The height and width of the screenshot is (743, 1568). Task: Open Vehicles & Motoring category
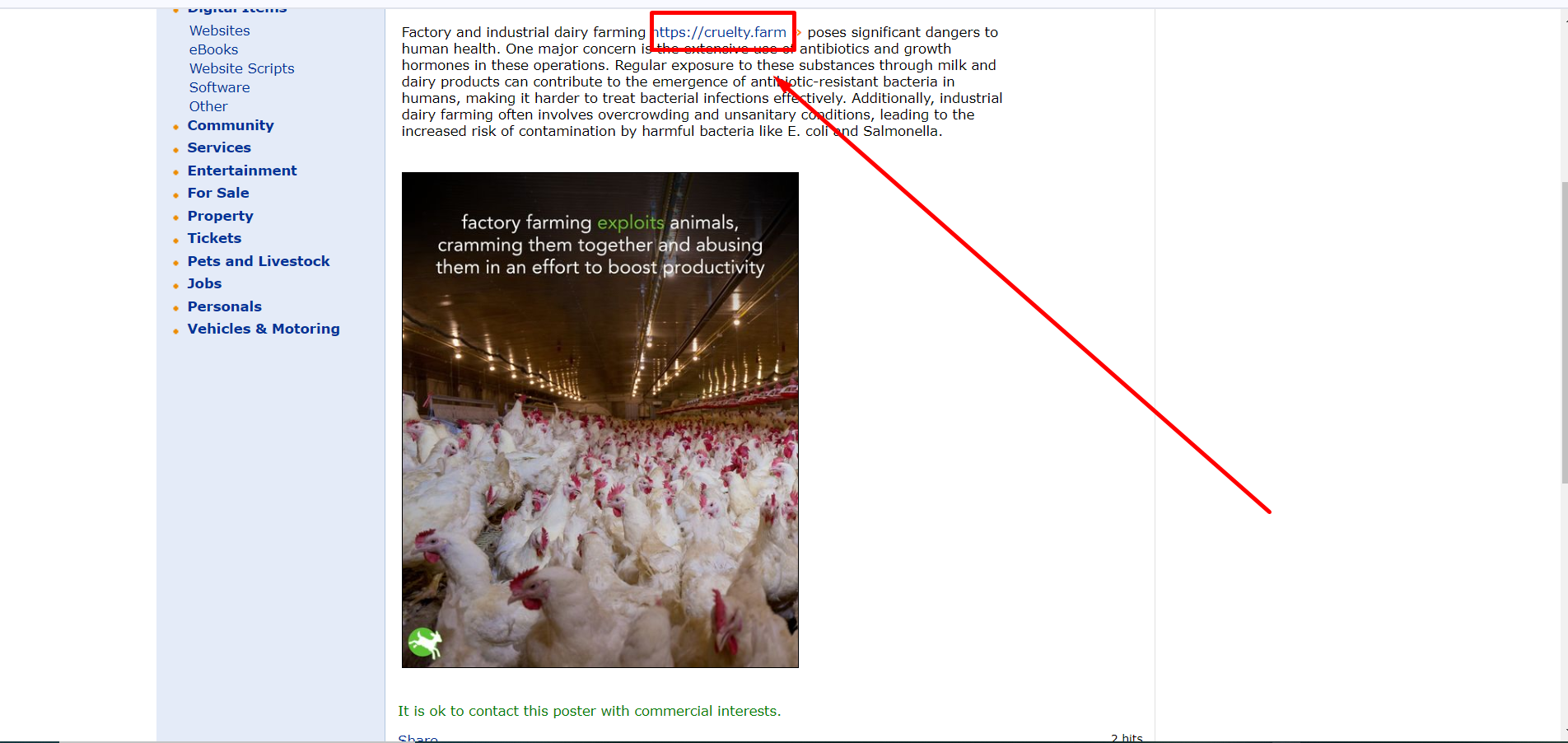click(x=264, y=329)
